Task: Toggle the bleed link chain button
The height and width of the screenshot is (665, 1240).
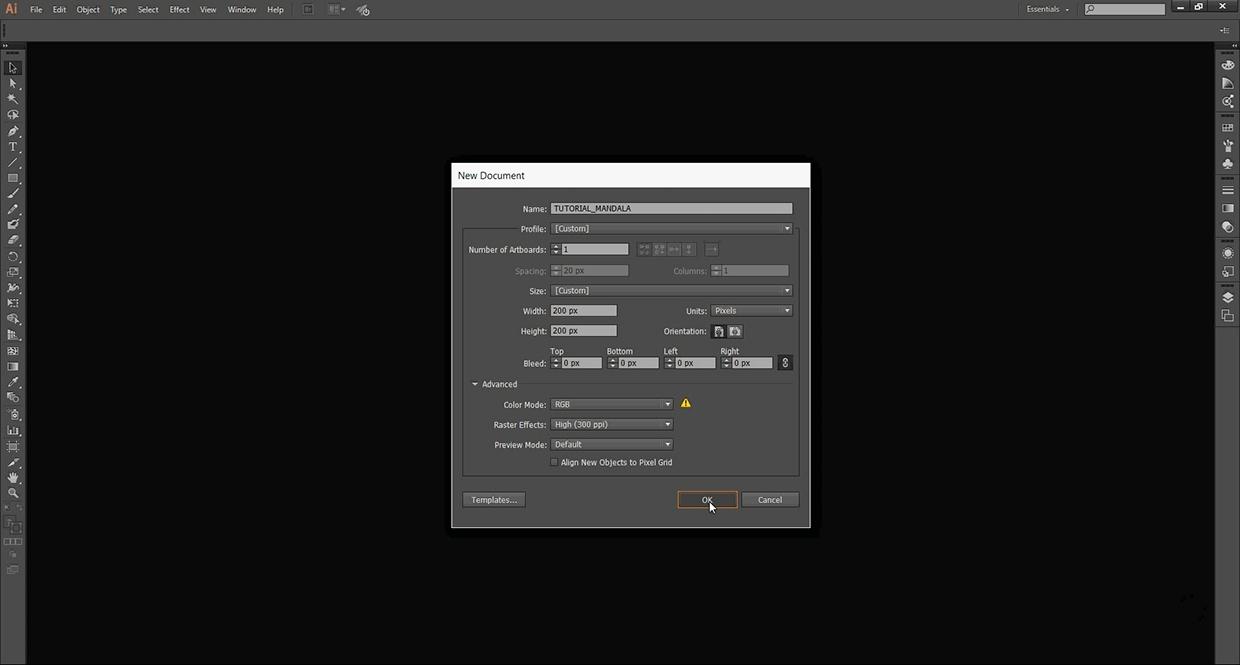Action: pos(785,363)
